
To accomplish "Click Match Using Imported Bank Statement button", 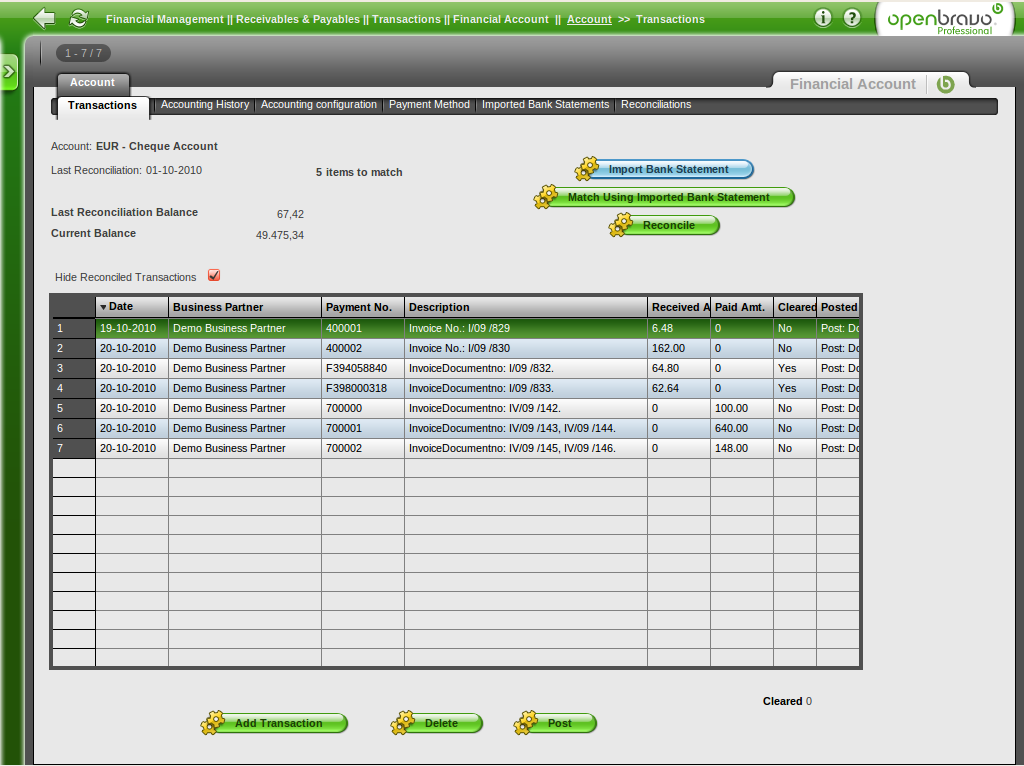I will pyautogui.click(x=668, y=197).
